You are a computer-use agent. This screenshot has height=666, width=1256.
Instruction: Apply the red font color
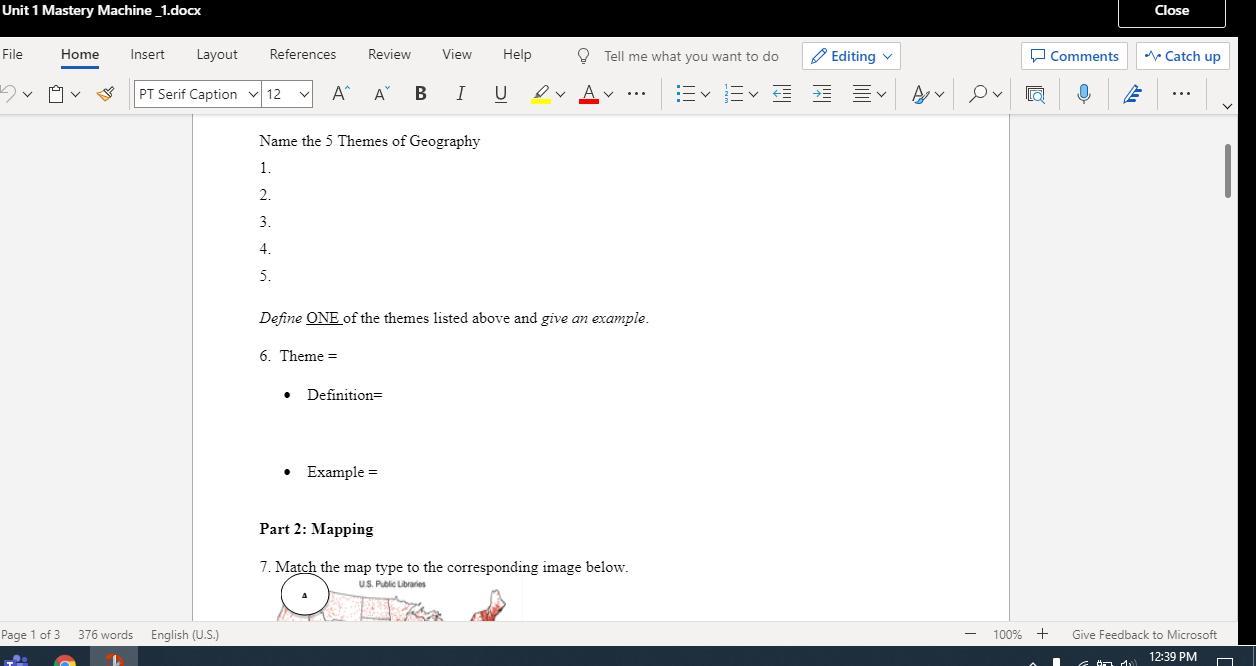pos(589,94)
